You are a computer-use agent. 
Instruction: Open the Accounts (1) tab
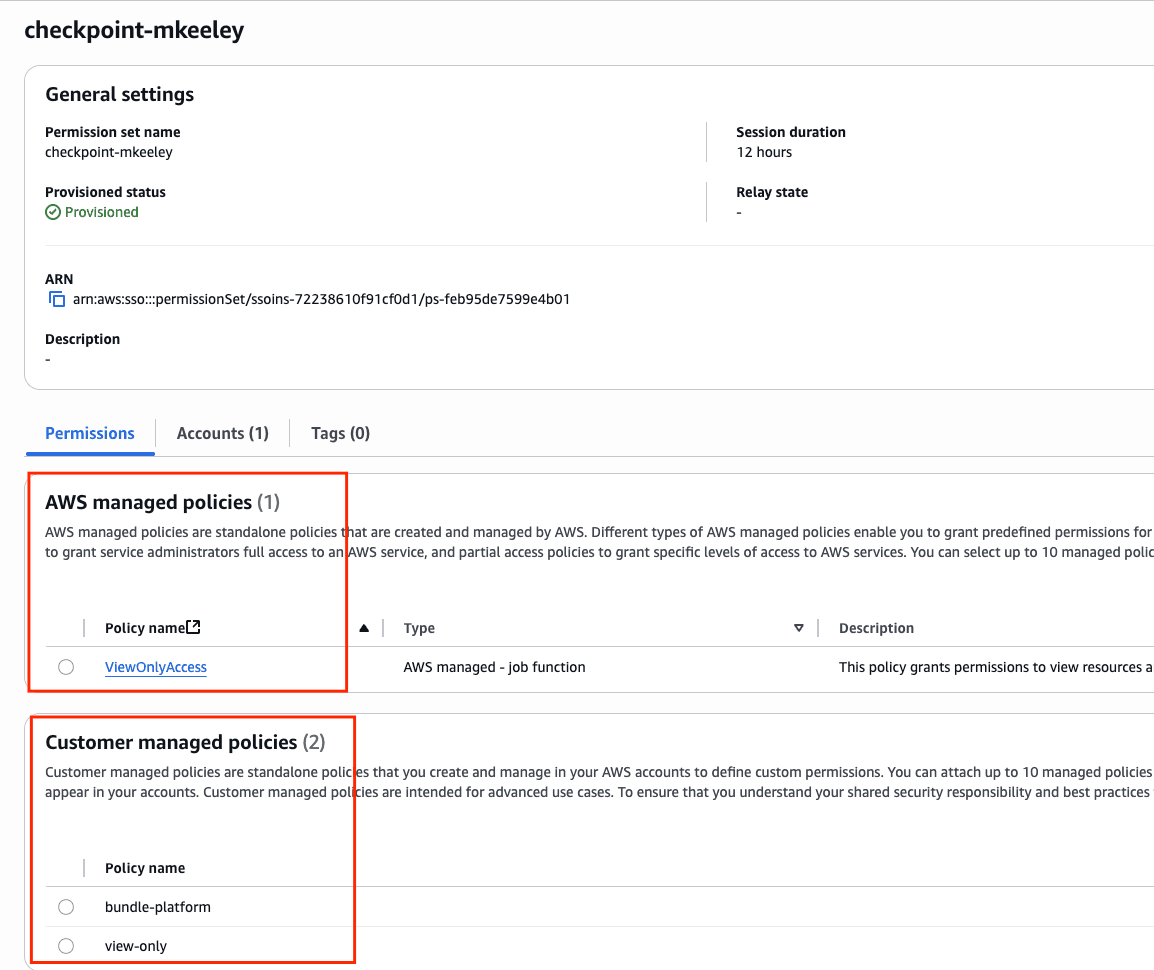(222, 433)
